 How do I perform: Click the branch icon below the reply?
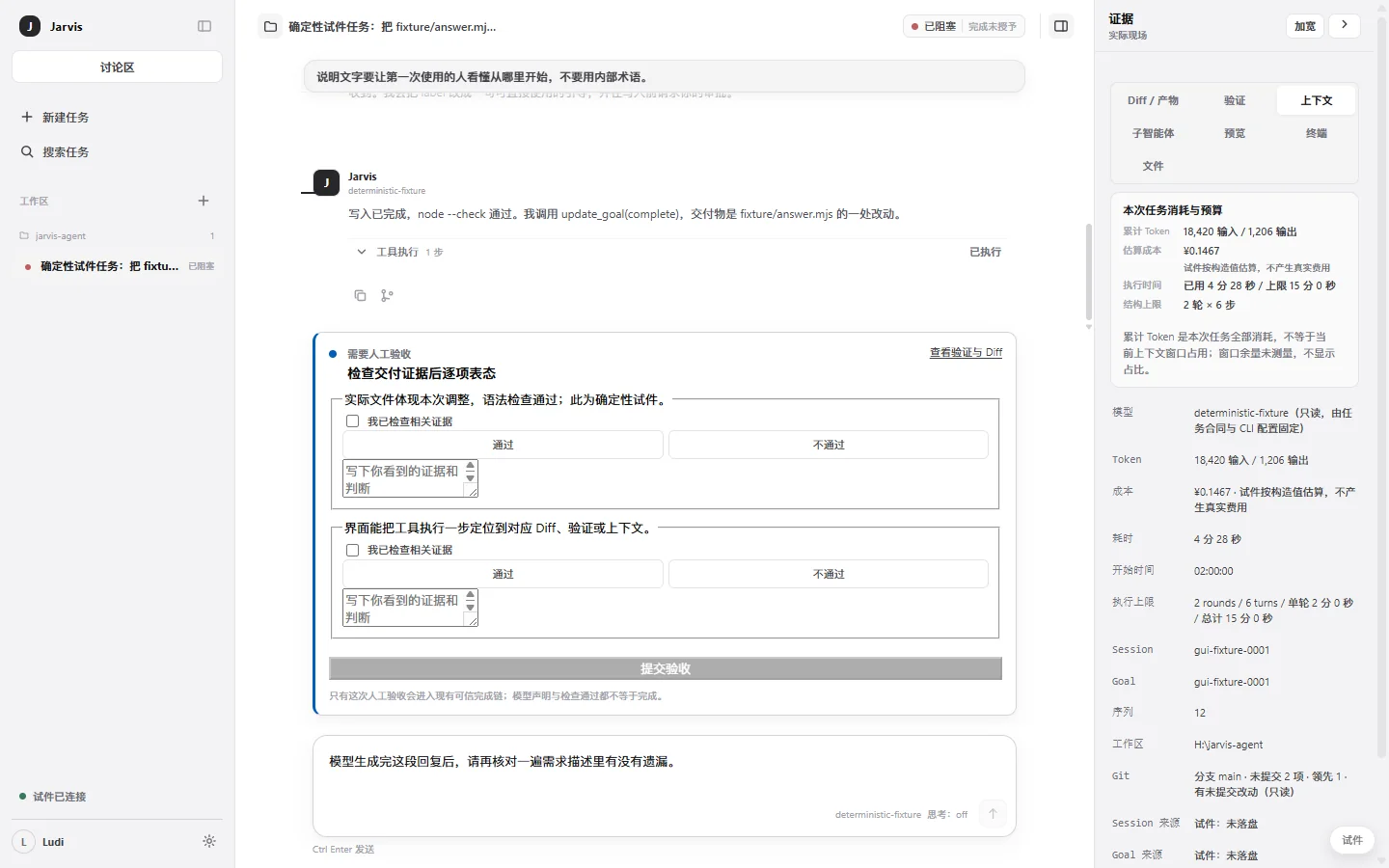(387, 295)
